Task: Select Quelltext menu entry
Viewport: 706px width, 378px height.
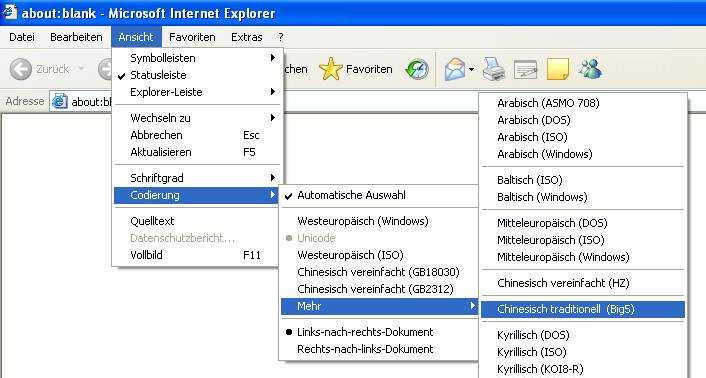Action: (x=196, y=221)
